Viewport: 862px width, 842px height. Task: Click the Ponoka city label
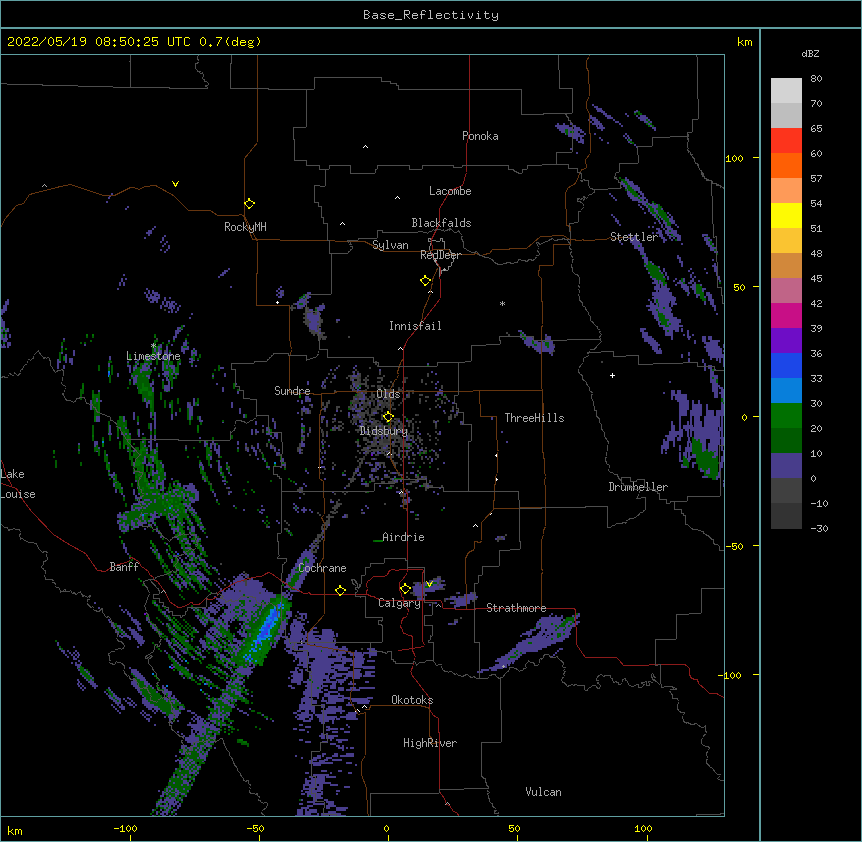click(480, 136)
